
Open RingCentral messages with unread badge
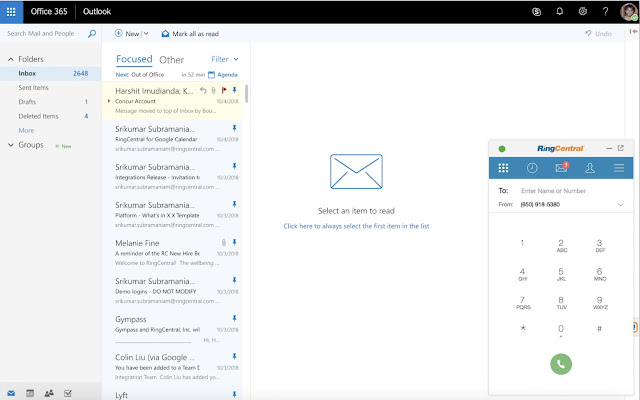[x=561, y=168]
